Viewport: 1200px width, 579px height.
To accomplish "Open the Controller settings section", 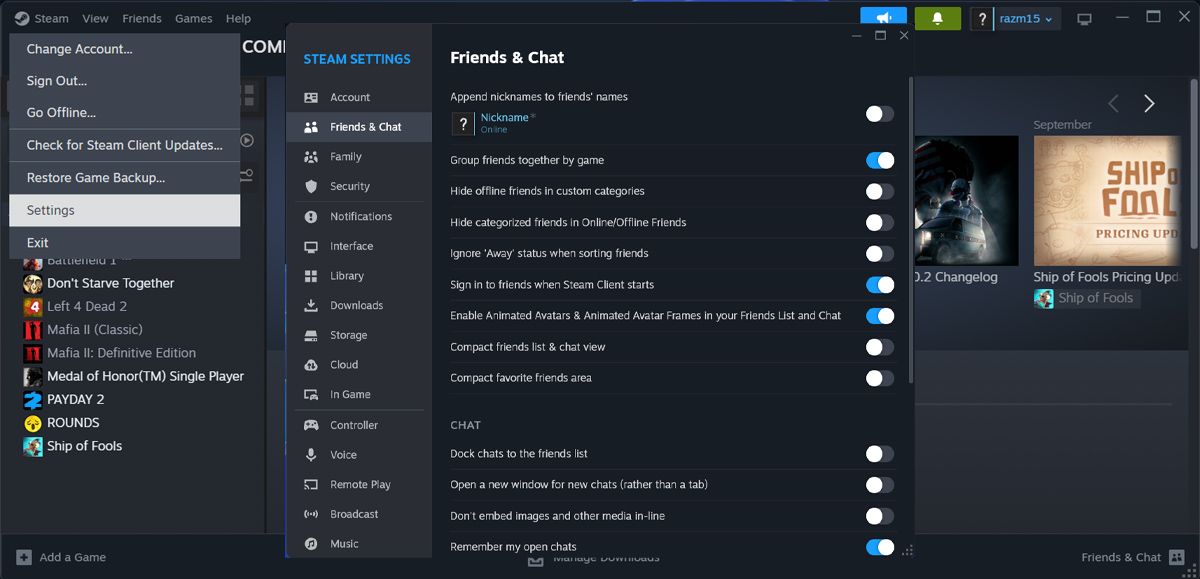I will 353,425.
